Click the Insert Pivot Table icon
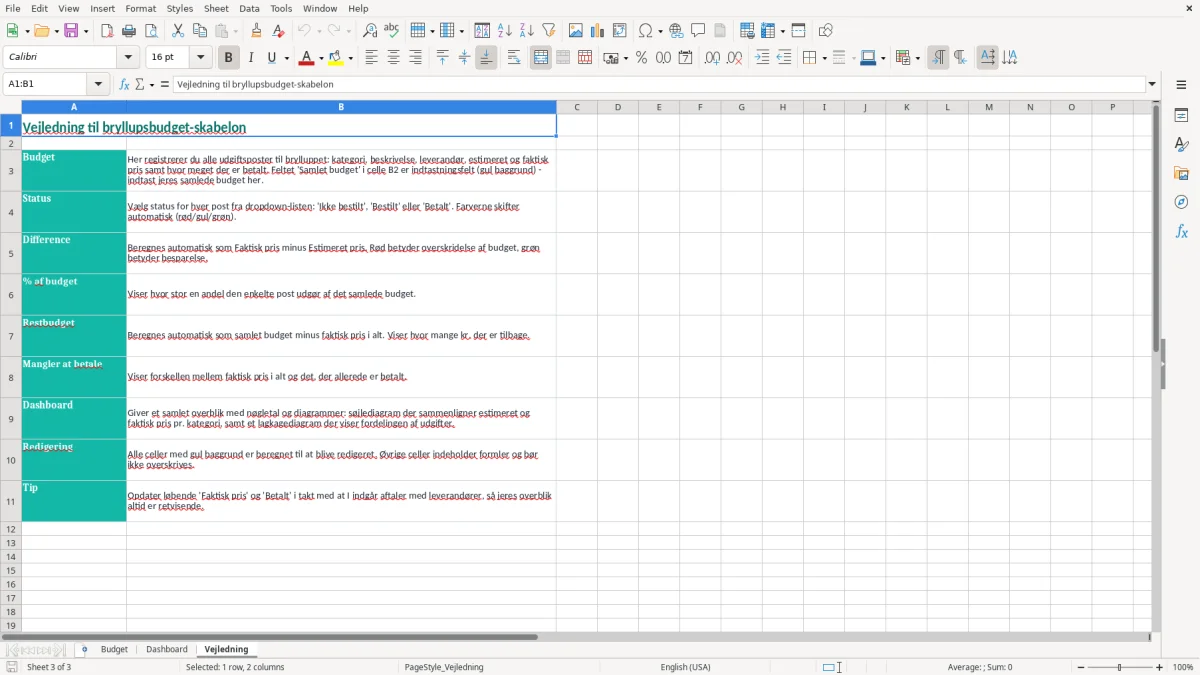This screenshot has height=675, width=1200. click(620, 31)
